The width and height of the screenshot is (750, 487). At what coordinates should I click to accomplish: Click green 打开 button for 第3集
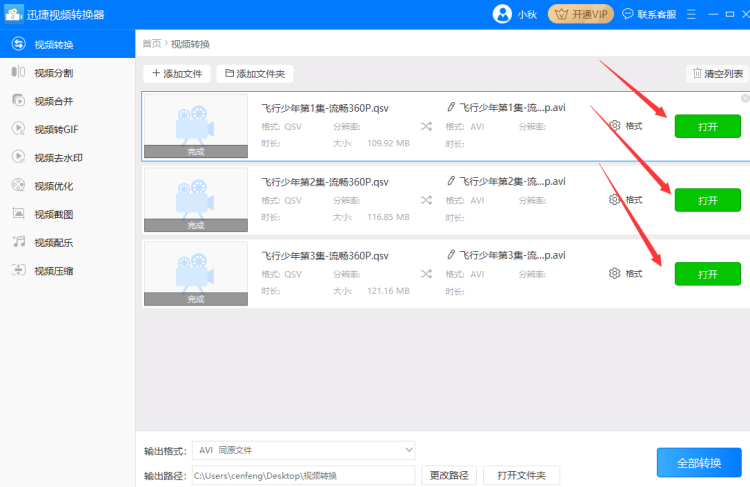[x=708, y=274]
